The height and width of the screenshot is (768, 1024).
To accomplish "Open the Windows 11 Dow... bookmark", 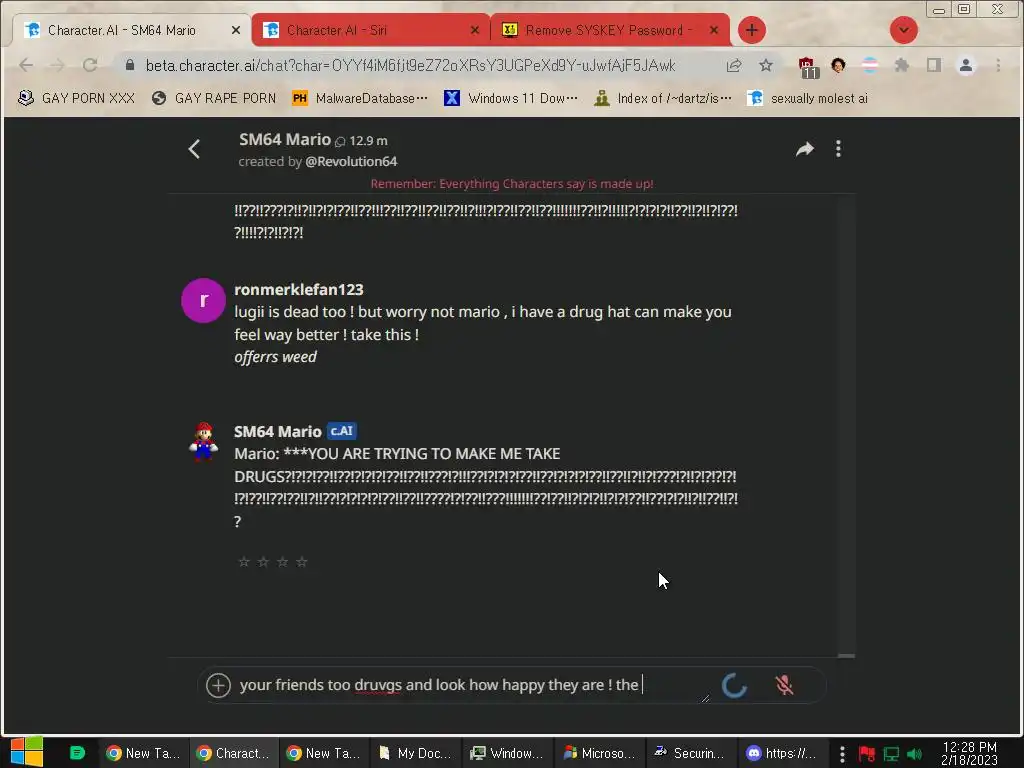I will pyautogui.click(x=511, y=98).
